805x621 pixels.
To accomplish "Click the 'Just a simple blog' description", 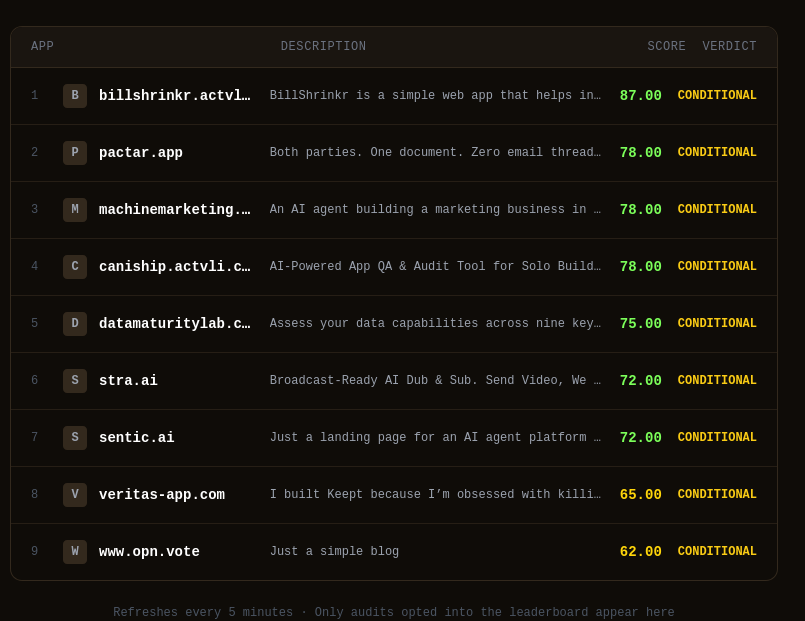I will coord(334,551).
